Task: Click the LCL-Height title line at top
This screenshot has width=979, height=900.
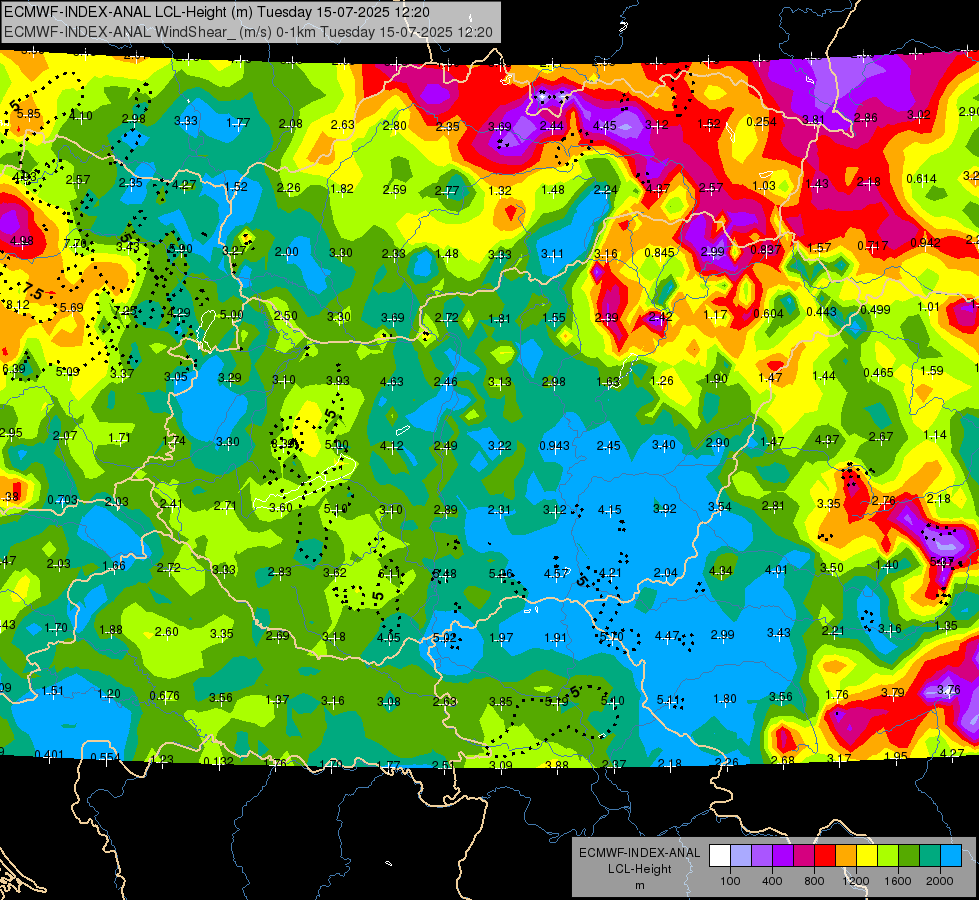Action: 217,12
